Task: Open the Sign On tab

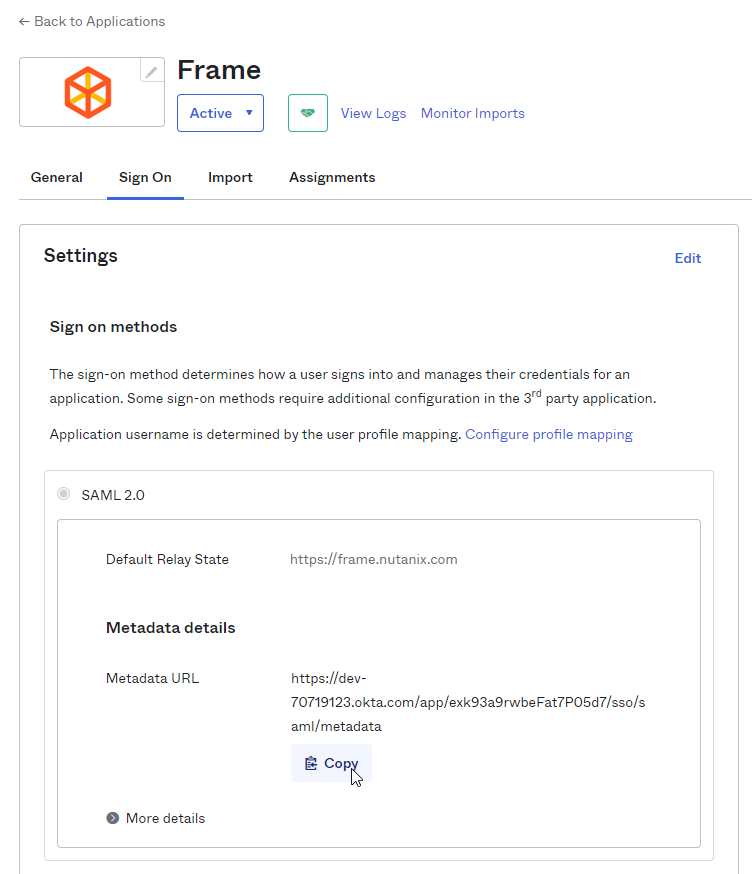Action: (x=145, y=177)
